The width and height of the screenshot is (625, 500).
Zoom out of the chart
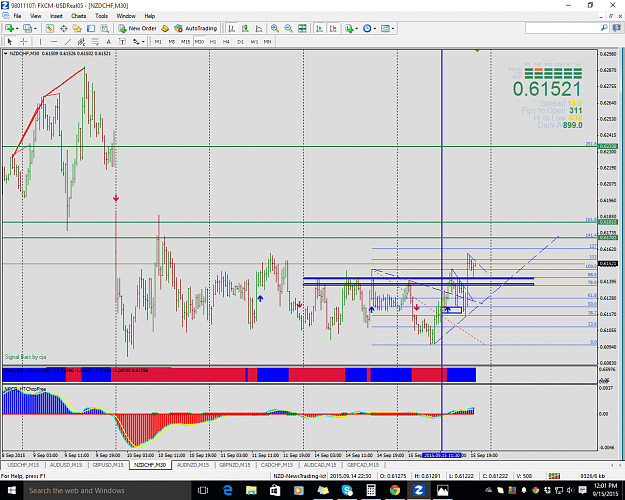289,28
